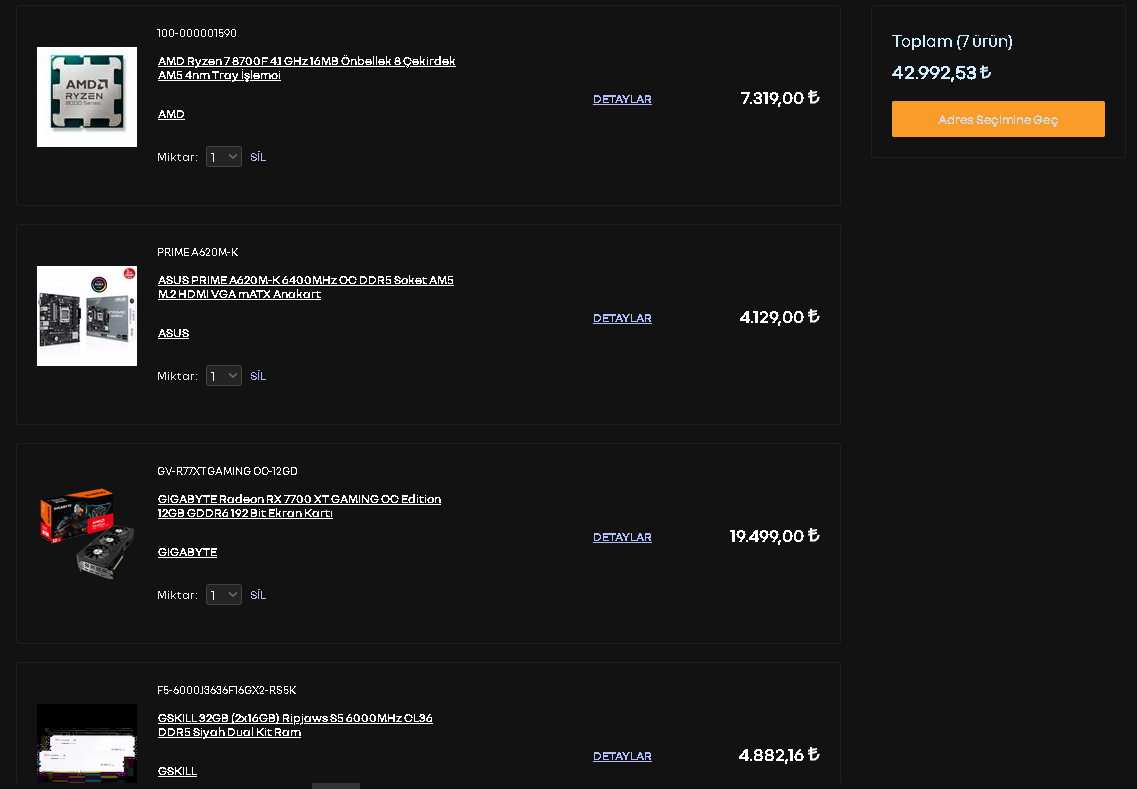
Task: Select the 19.499,00 ₺ price
Action: click(x=774, y=536)
